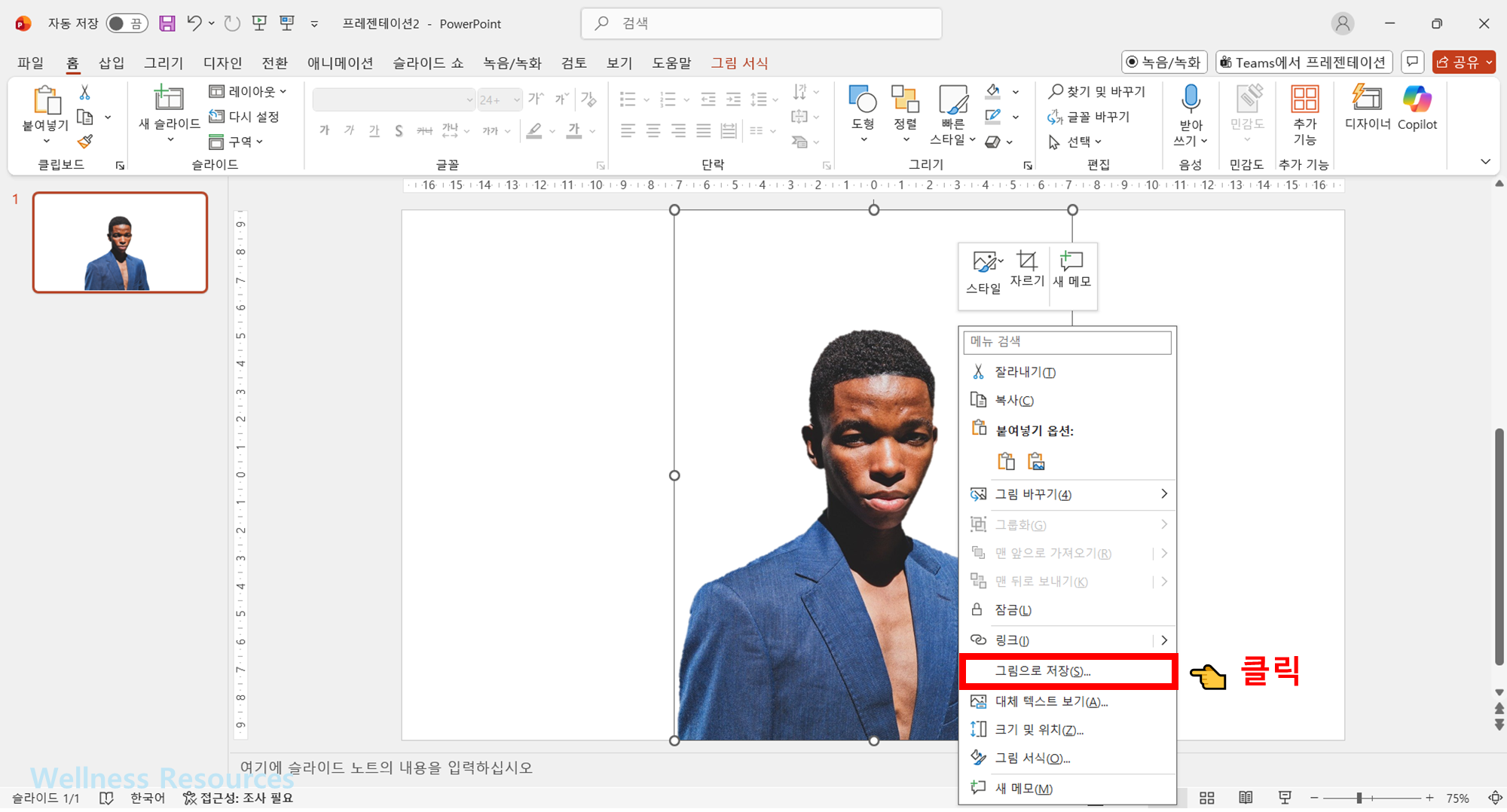Open 그림 바꾸기 submenu in context menu

(x=1068, y=494)
